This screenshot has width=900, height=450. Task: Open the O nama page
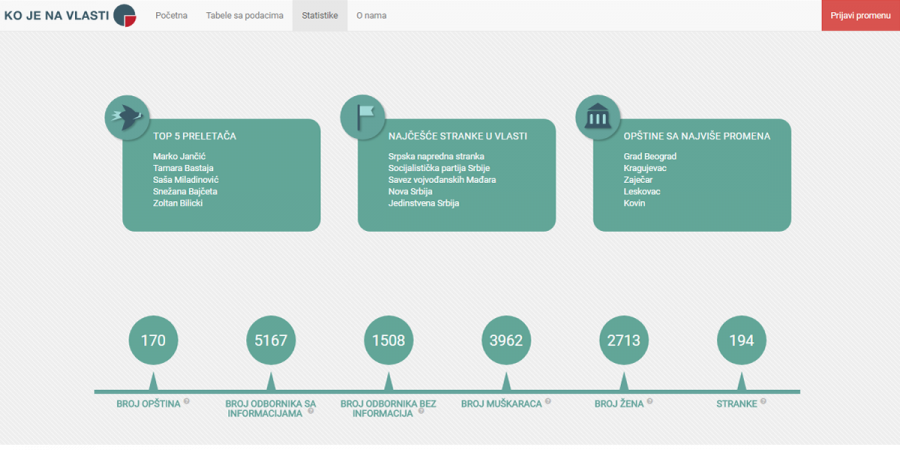pos(371,16)
